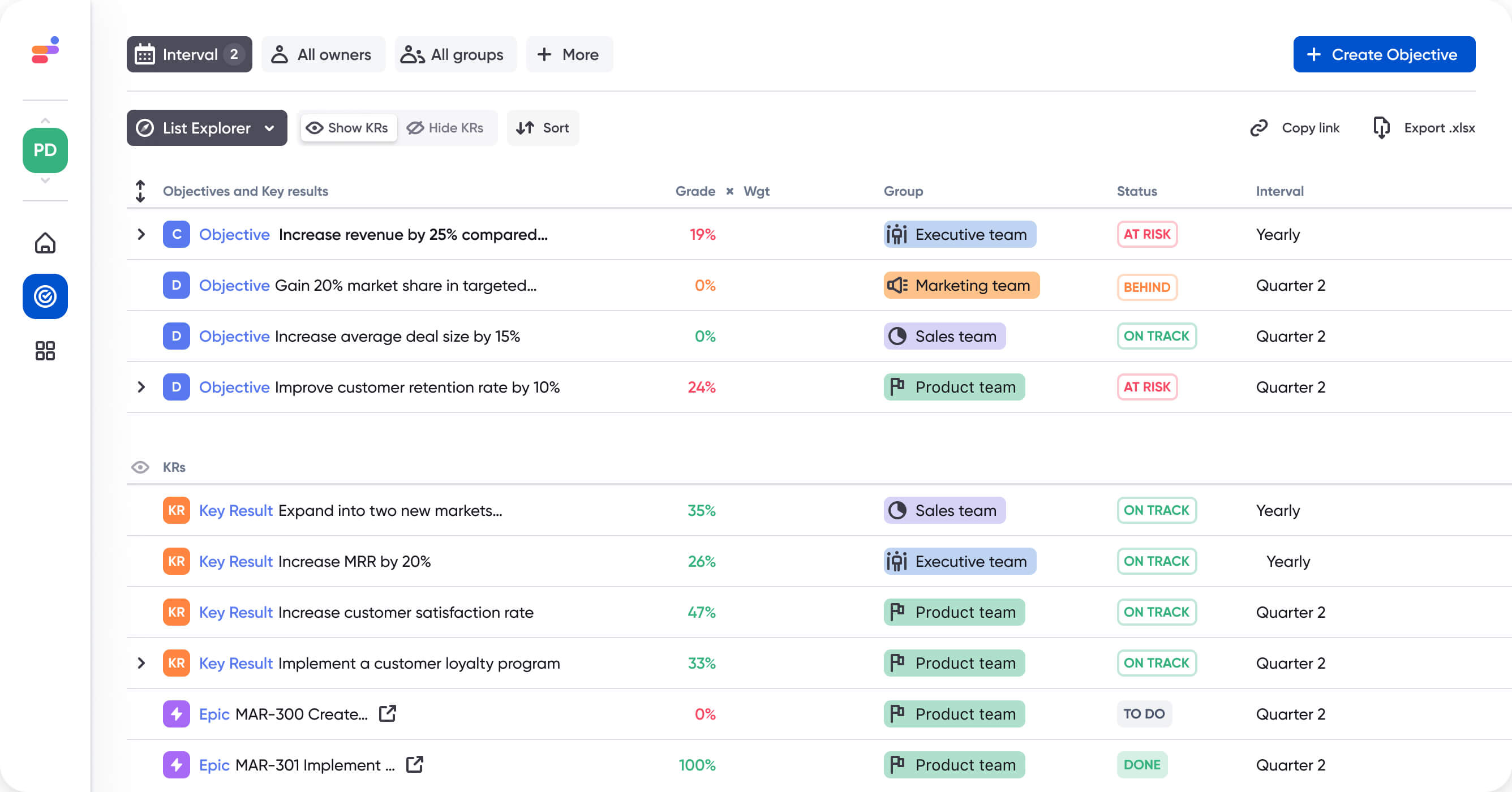Click the Status column header
Screen dimensions: 1512x792
pyautogui.click(x=1137, y=191)
